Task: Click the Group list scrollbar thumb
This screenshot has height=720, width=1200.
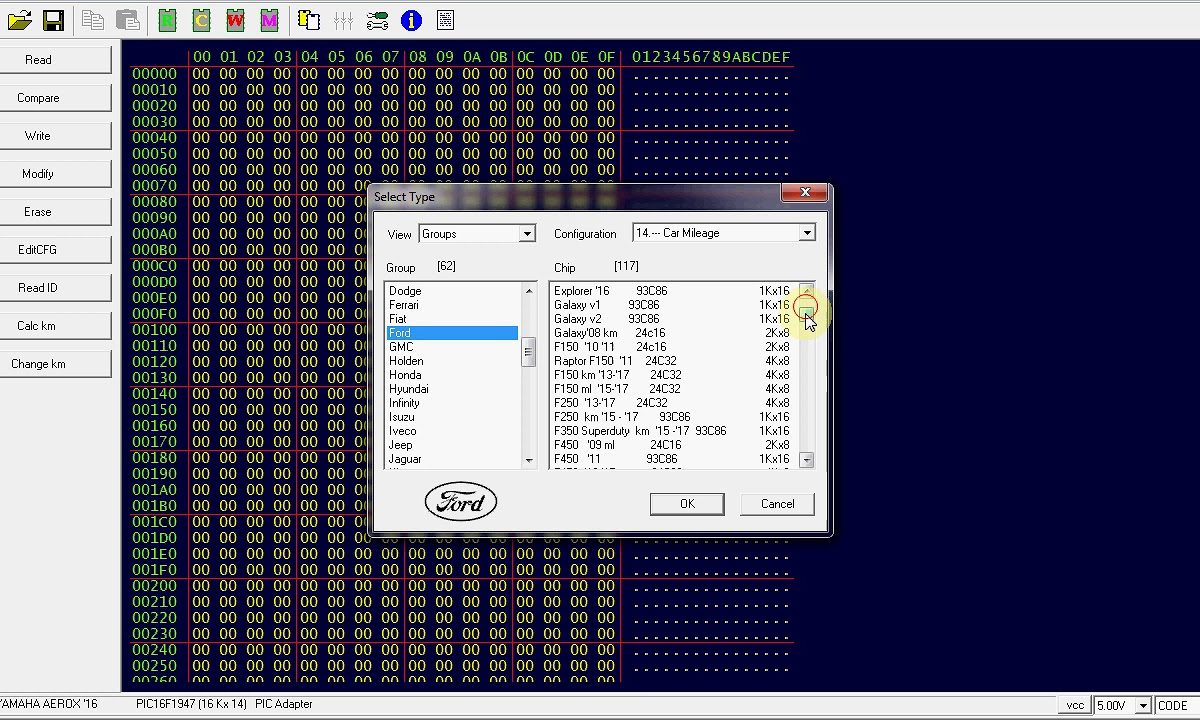Action: (529, 353)
